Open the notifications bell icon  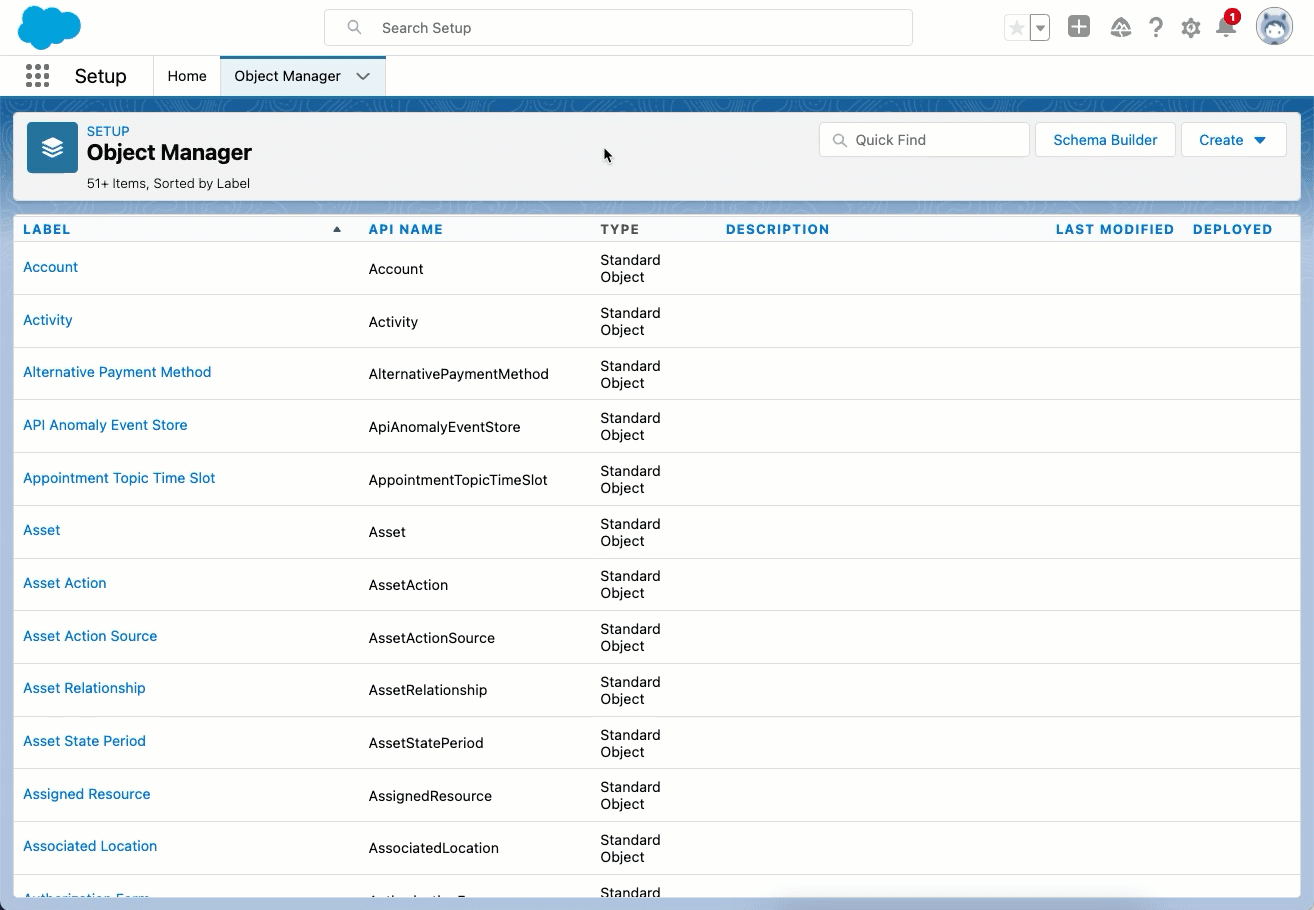pyautogui.click(x=1226, y=27)
